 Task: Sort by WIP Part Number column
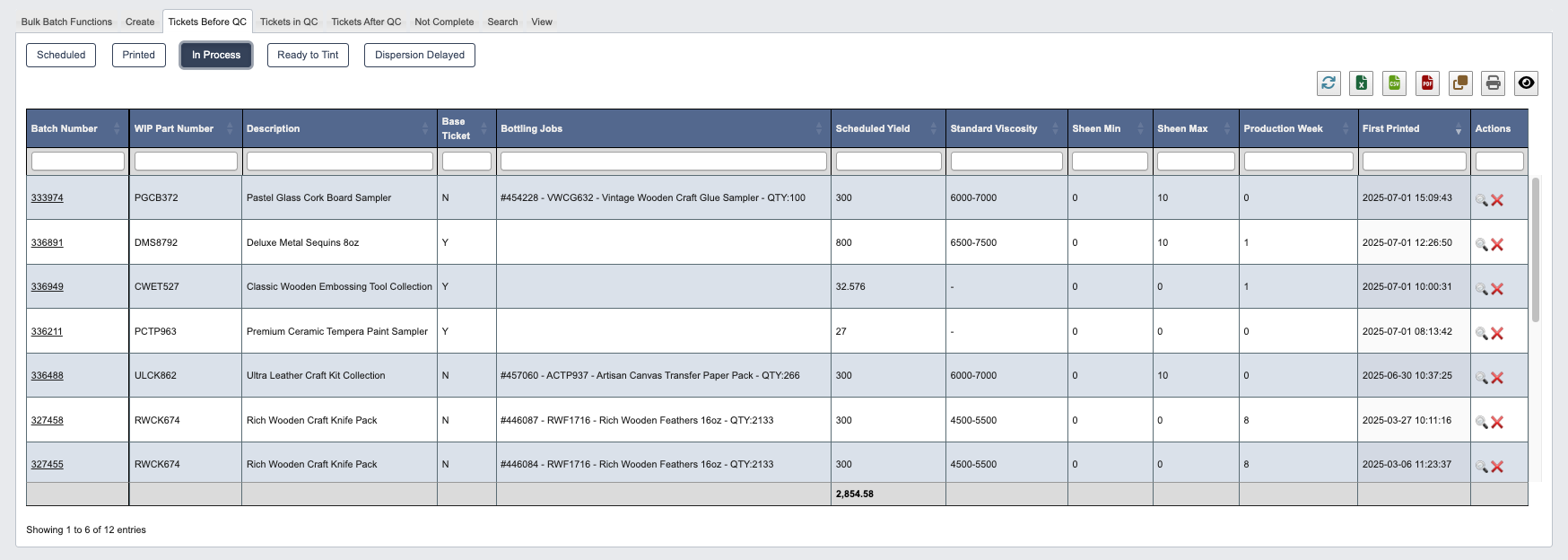(x=185, y=128)
